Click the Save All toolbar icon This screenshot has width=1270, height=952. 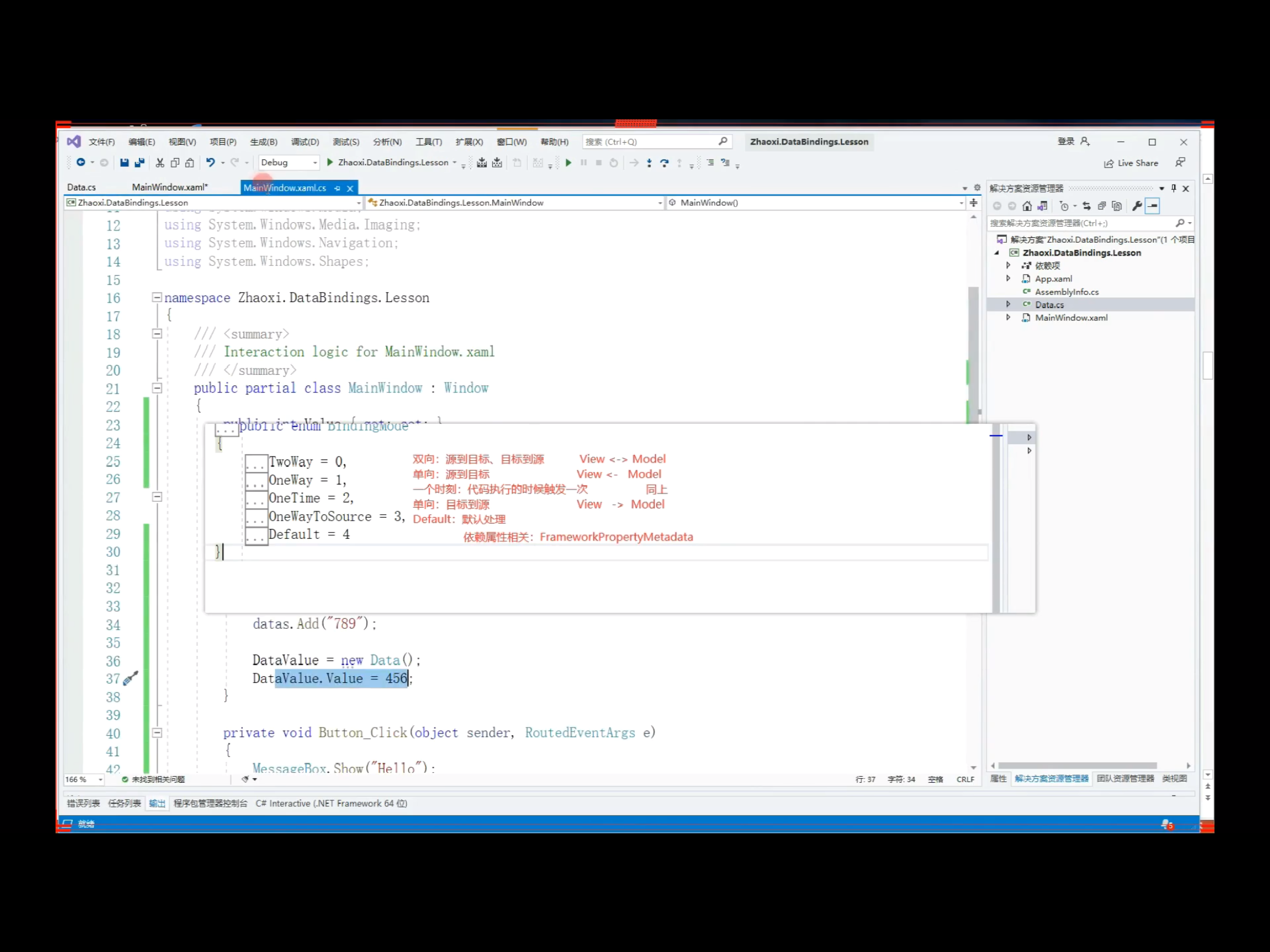[x=139, y=163]
